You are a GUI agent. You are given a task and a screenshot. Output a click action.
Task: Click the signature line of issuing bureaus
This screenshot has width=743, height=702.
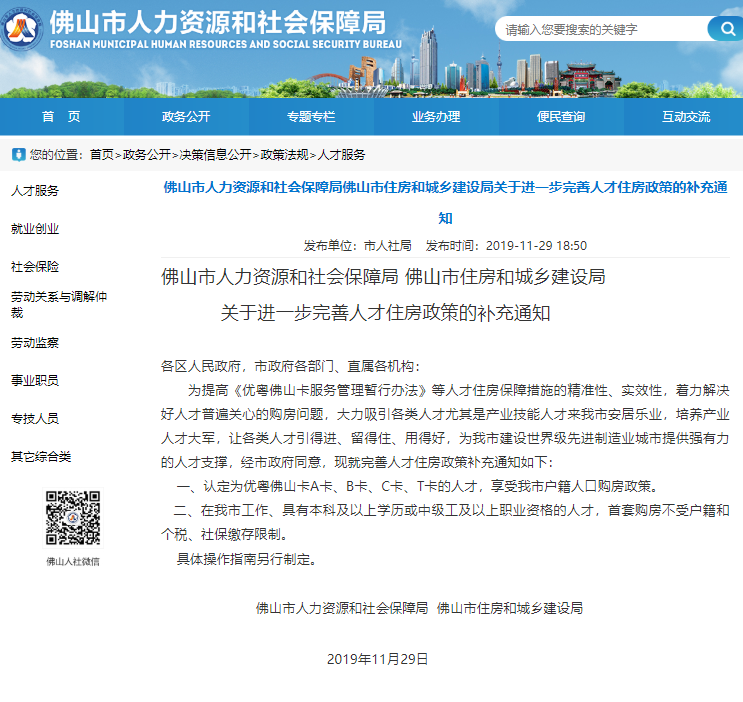coord(419,608)
